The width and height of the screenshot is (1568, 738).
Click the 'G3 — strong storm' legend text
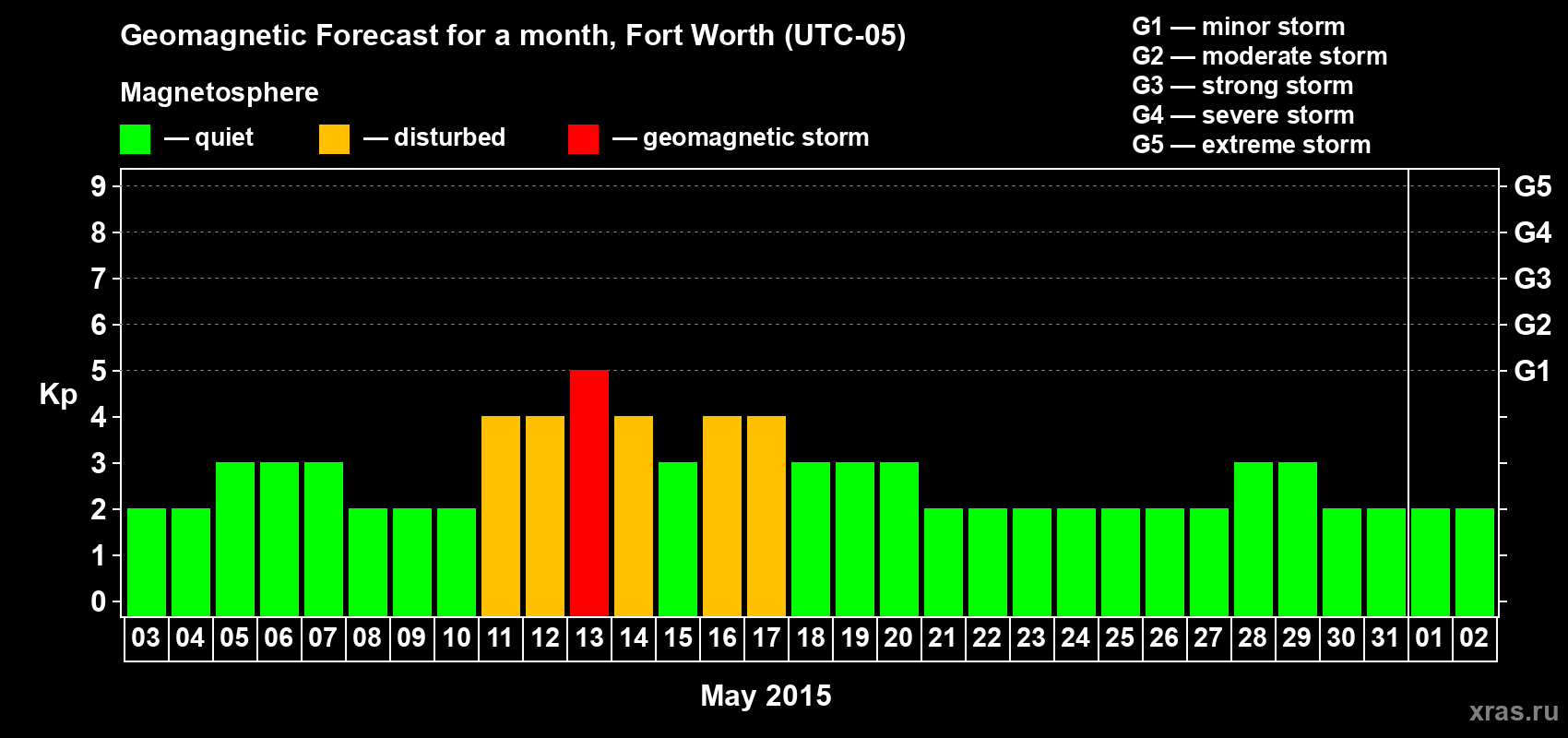(x=1242, y=86)
